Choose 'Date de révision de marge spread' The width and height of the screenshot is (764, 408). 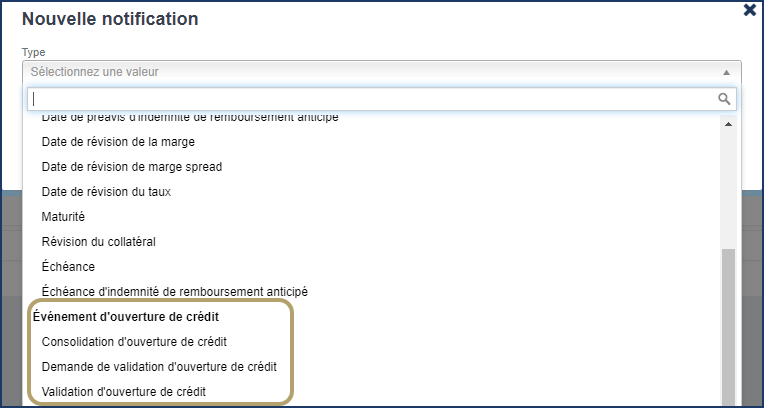point(131,167)
